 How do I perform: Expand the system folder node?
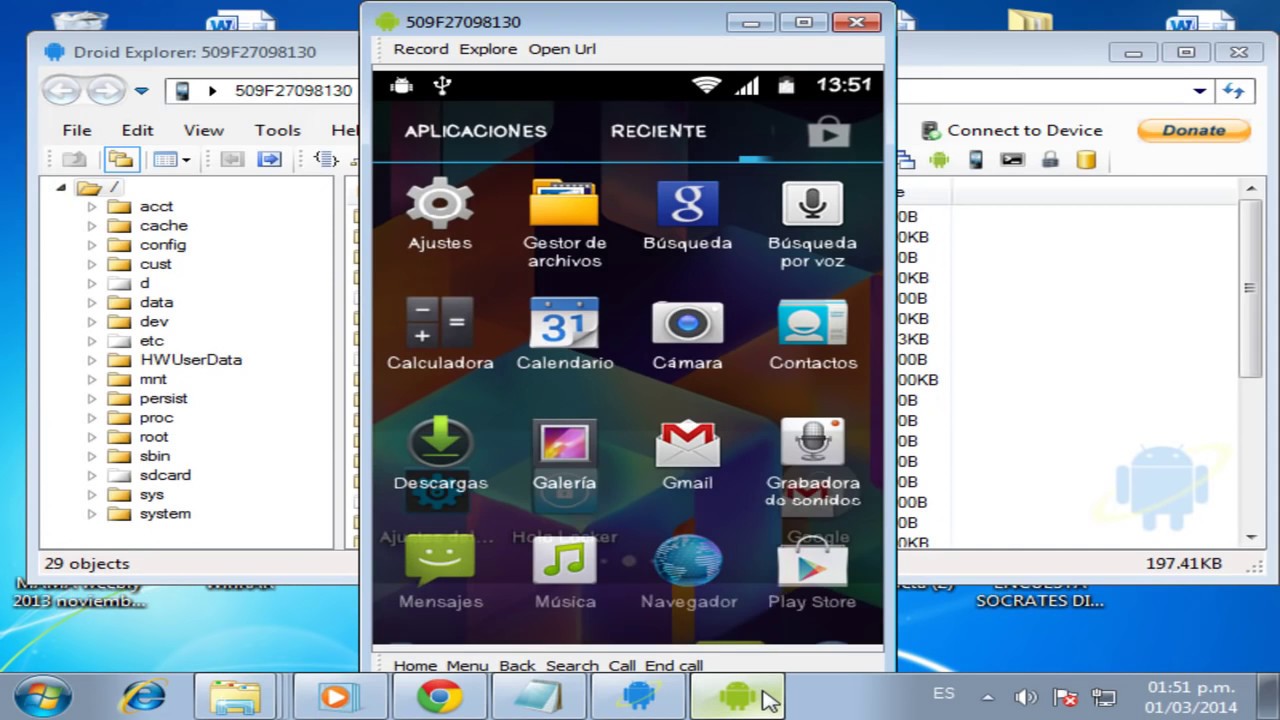click(x=92, y=514)
